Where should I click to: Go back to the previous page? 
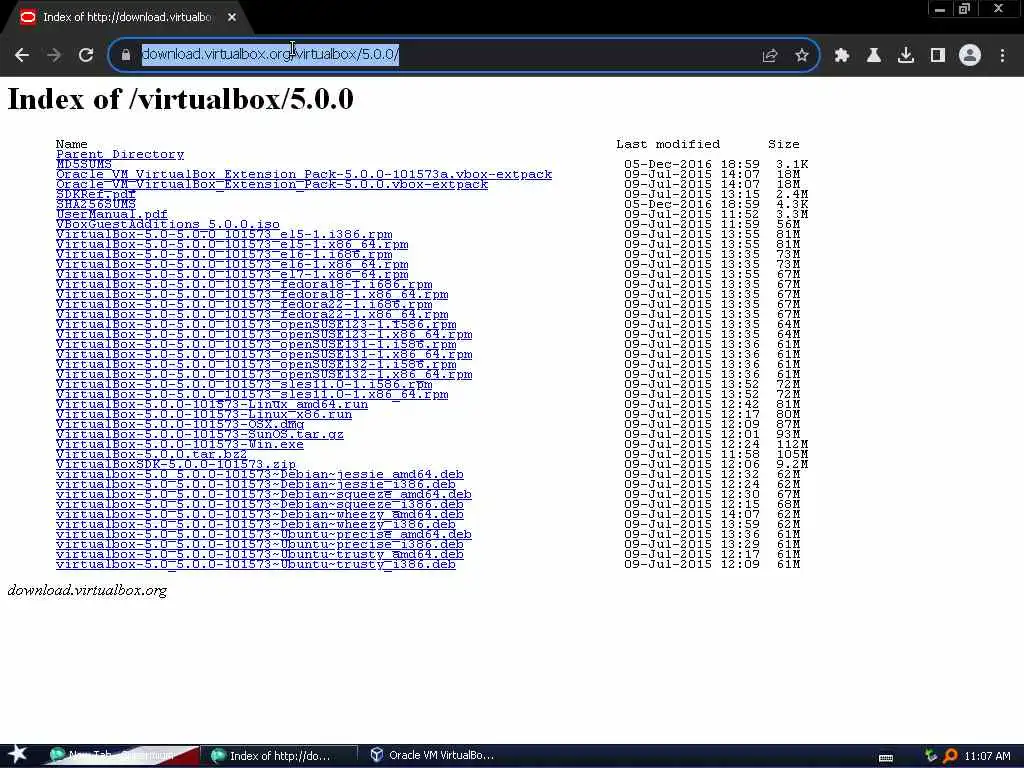(x=22, y=56)
